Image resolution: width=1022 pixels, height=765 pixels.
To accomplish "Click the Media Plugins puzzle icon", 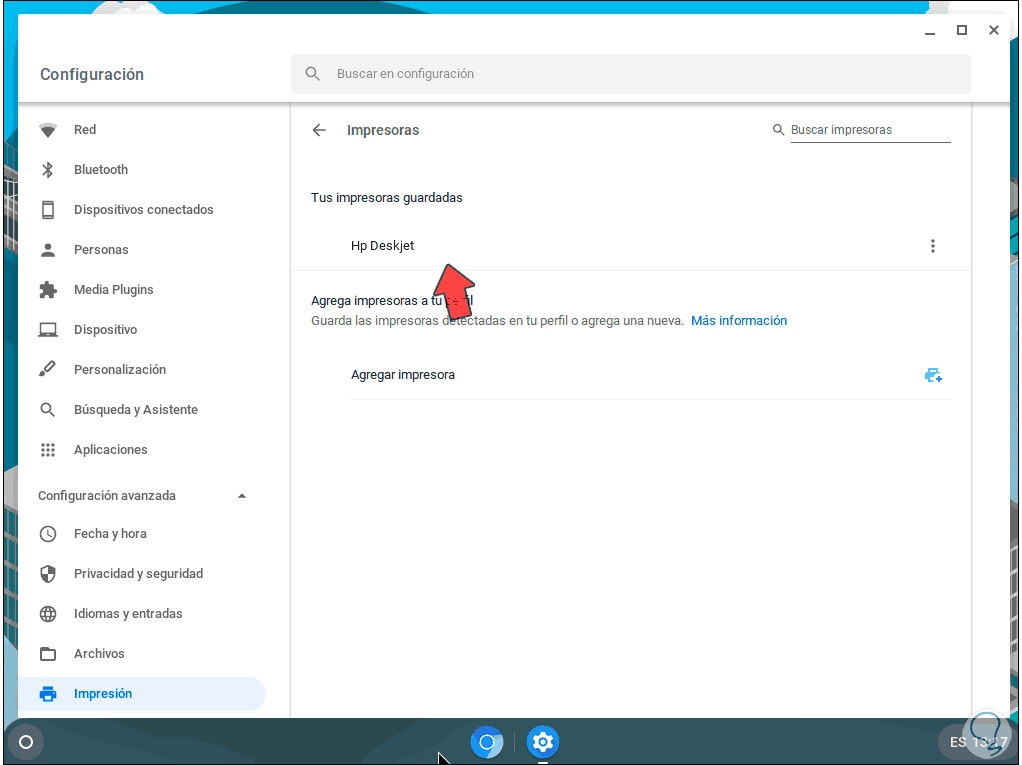I will point(48,290).
